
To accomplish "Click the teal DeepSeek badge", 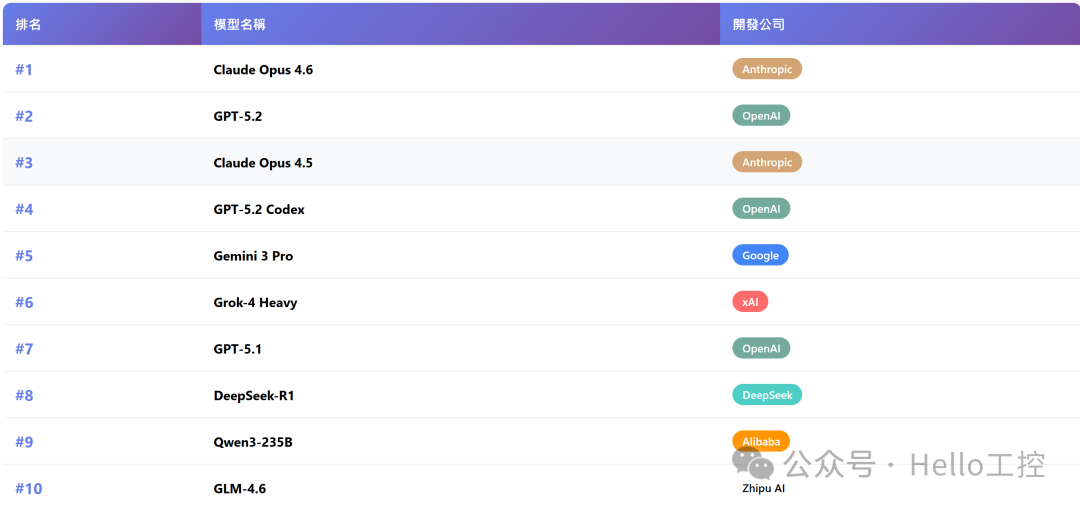I will 767,395.
